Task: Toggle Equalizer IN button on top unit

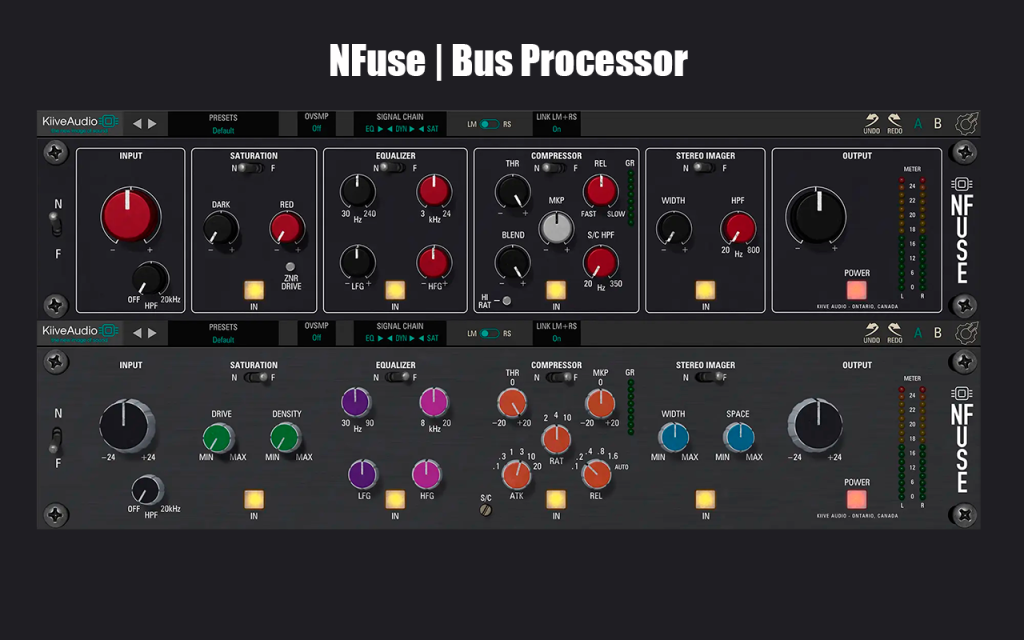Action: pos(395,290)
